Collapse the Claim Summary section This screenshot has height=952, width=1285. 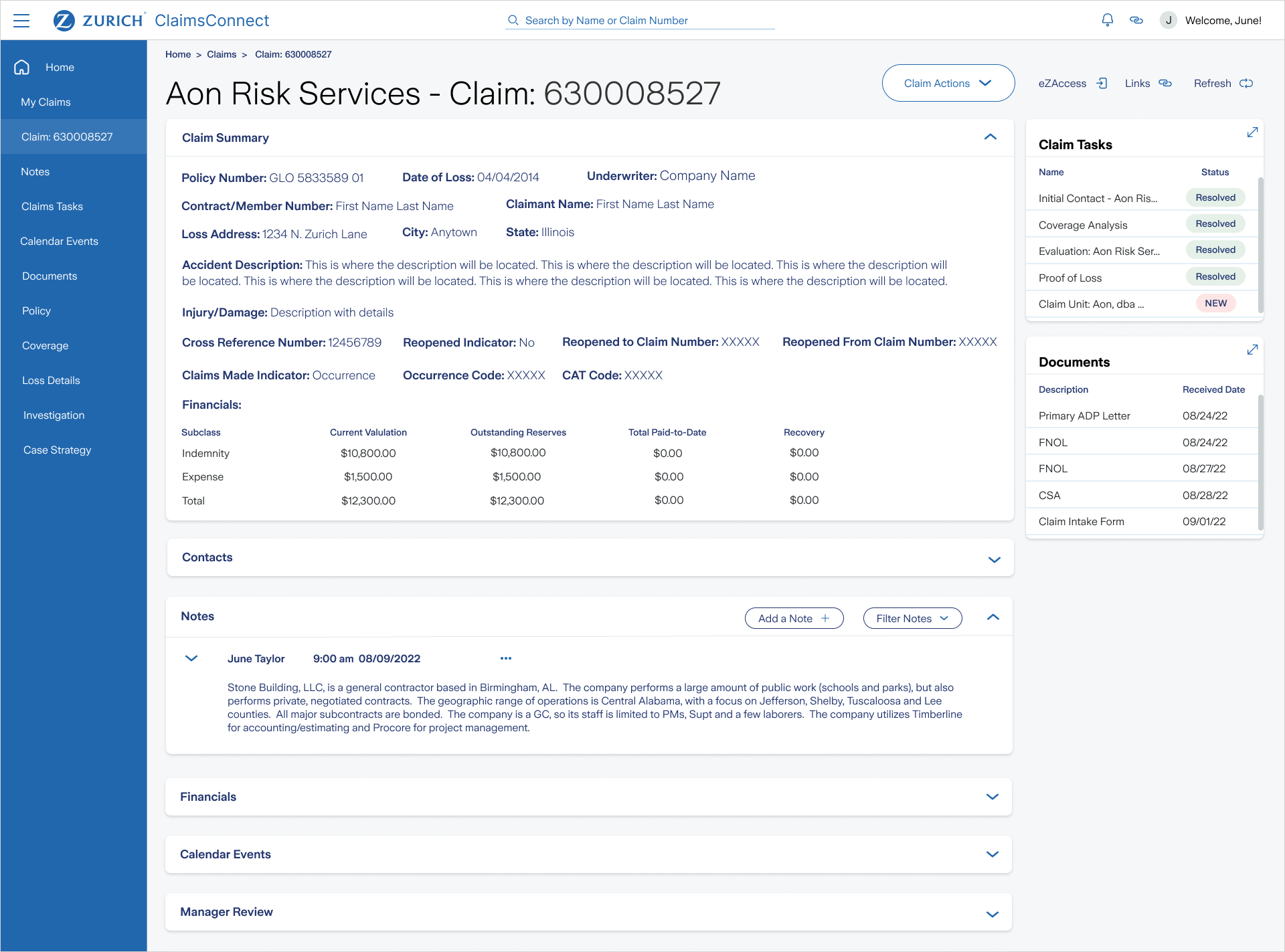click(x=991, y=137)
